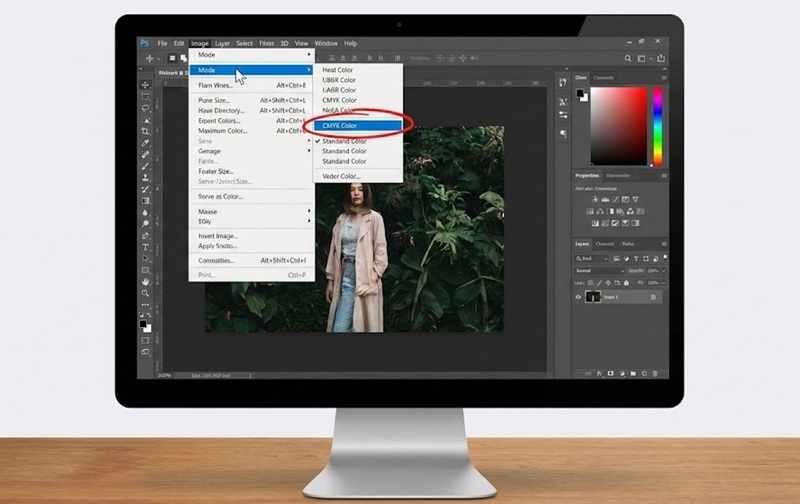Toggle Lock All padlock icon

(x=627, y=283)
